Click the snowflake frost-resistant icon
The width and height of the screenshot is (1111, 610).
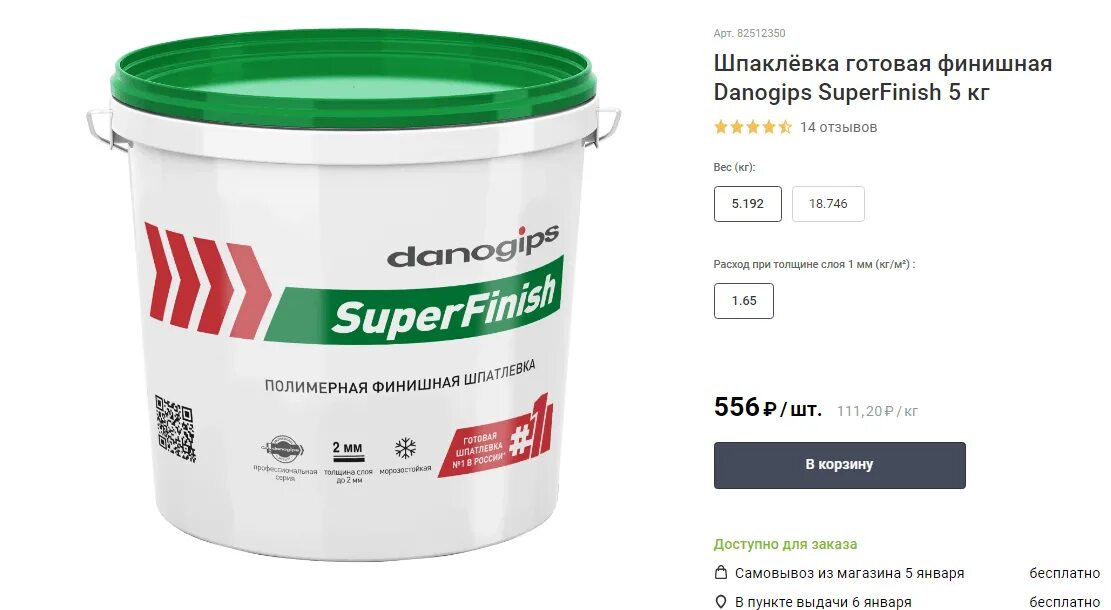click(x=405, y=448)
